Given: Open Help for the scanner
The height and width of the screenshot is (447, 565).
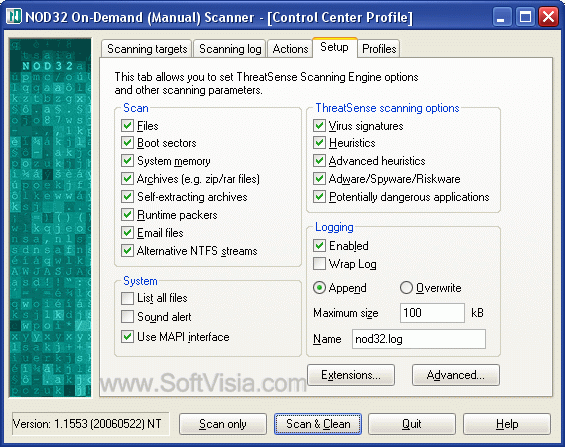Looking at the screenshot, I should [507, 424].
